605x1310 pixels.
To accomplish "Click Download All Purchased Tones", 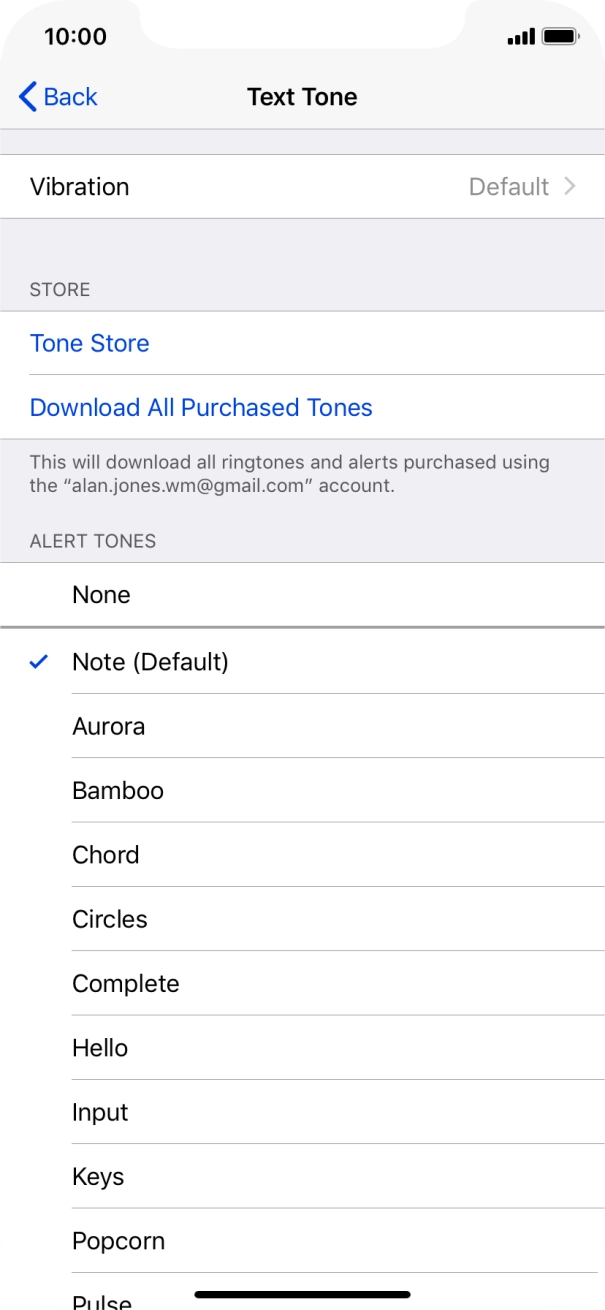I will 200,408.
